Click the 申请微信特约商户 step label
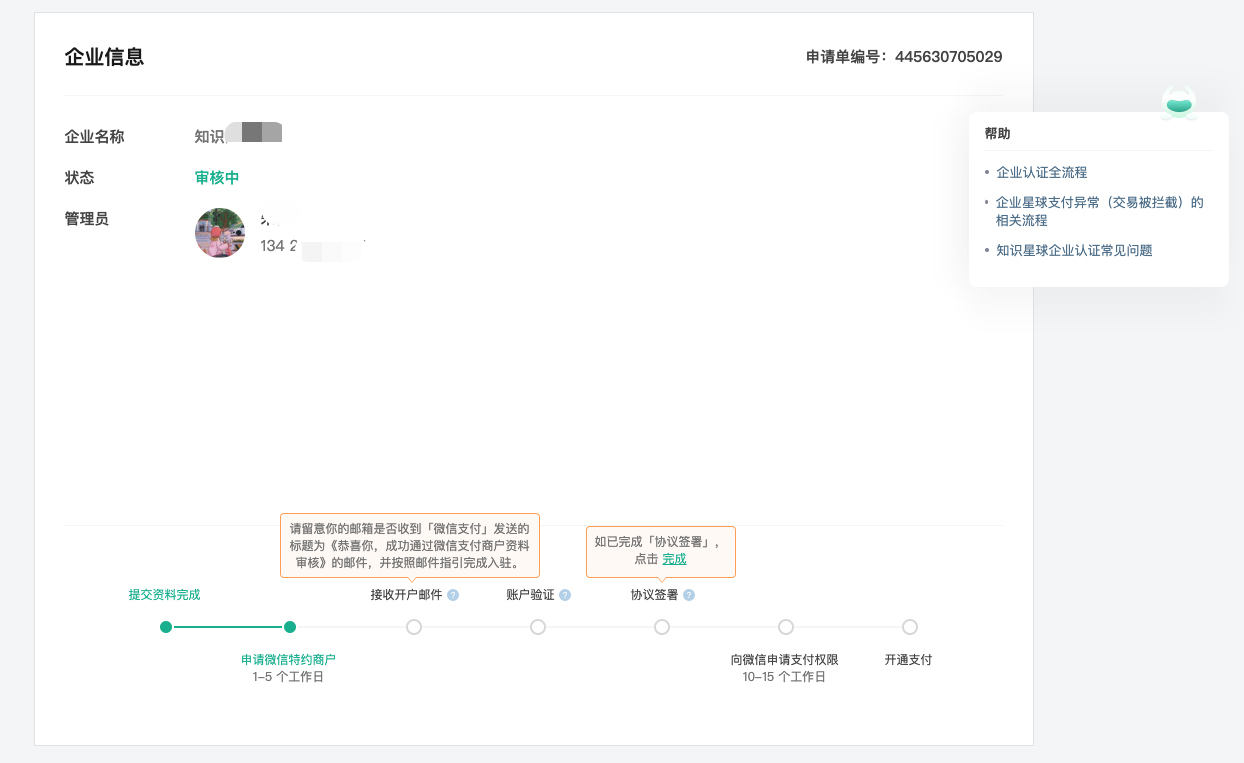Screen dimensions: 1244x763 [x=288, y=660]
